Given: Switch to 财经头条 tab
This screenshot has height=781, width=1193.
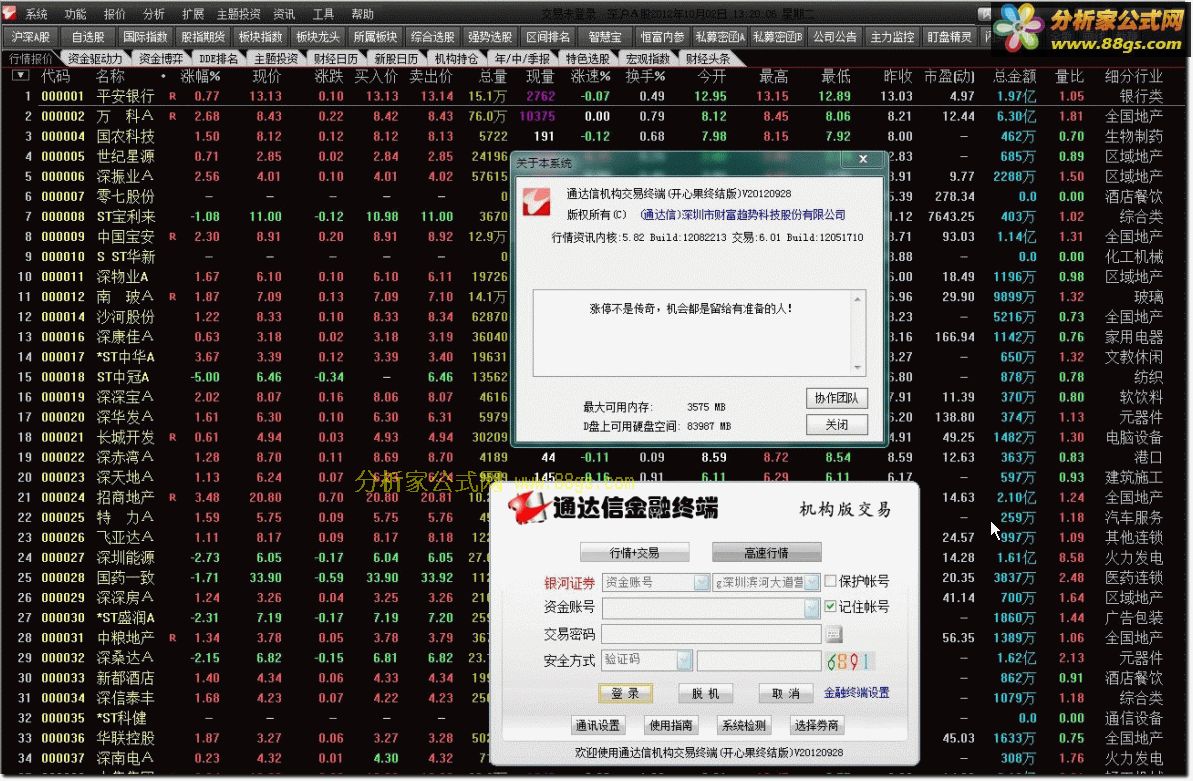Looking at the screenshot, I should point(708,58).
